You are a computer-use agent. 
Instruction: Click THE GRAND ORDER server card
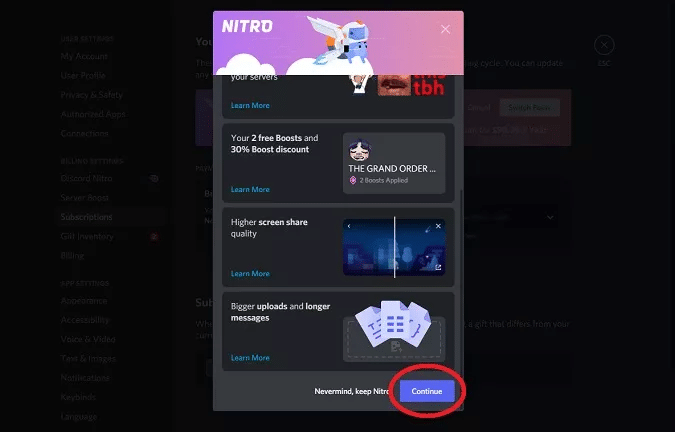coord(394,163)
